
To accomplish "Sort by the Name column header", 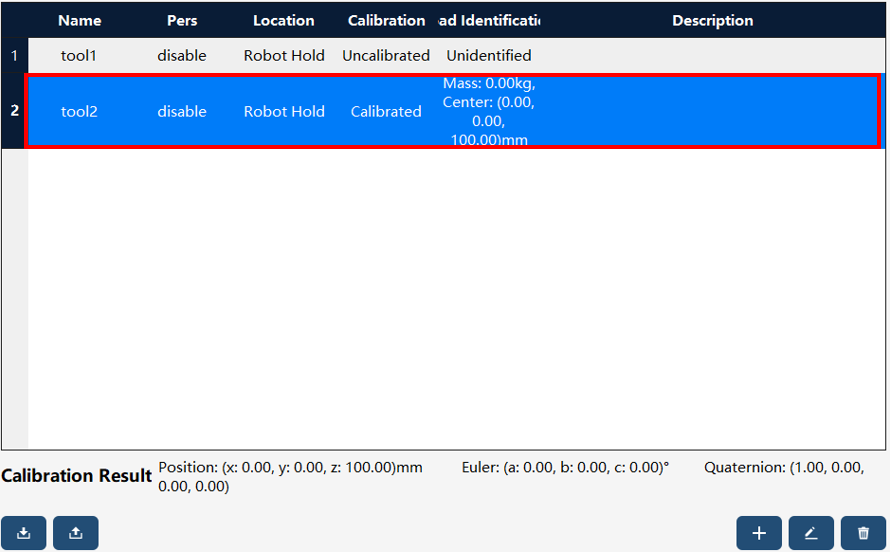I will pyautogui.click(x=79, y=20).
